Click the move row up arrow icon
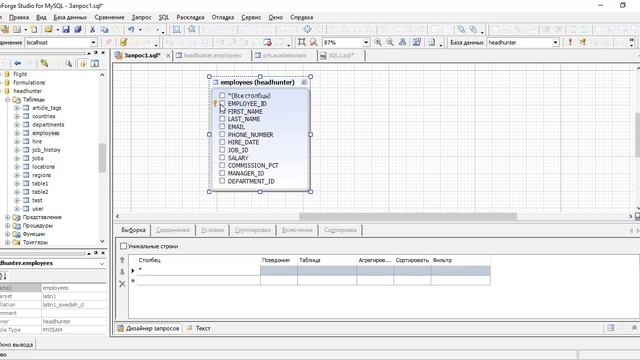 pos(122,260)
